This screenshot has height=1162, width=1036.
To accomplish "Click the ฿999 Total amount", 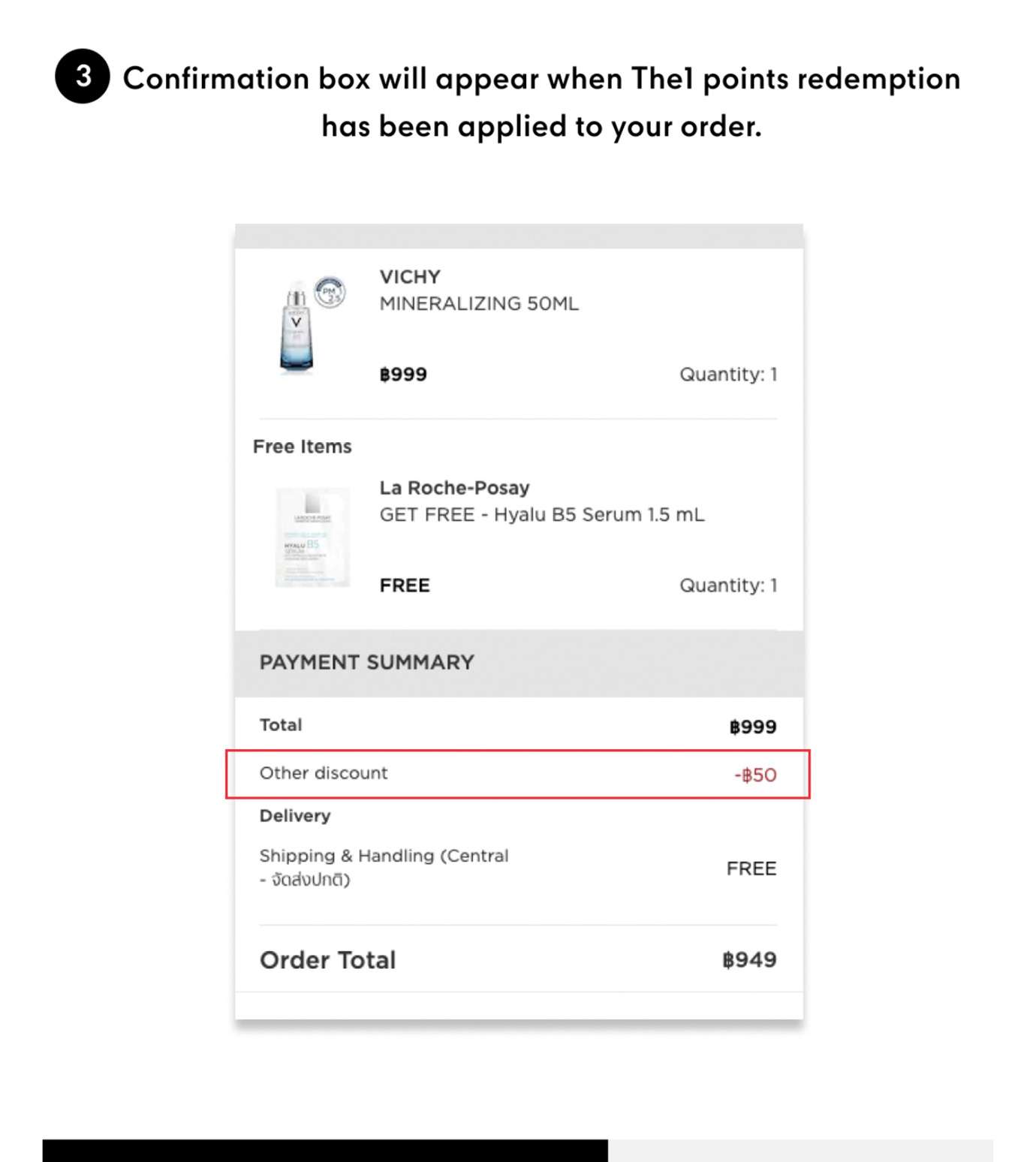I will (x=753, y=727).
